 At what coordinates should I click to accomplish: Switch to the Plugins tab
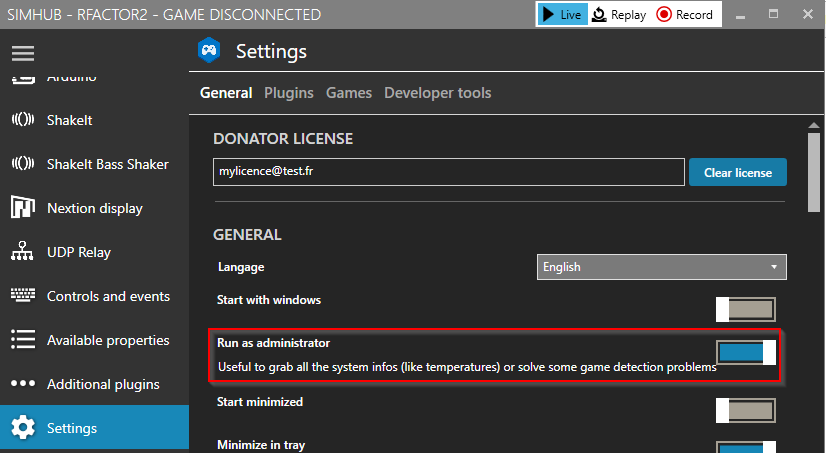(289, 93)
